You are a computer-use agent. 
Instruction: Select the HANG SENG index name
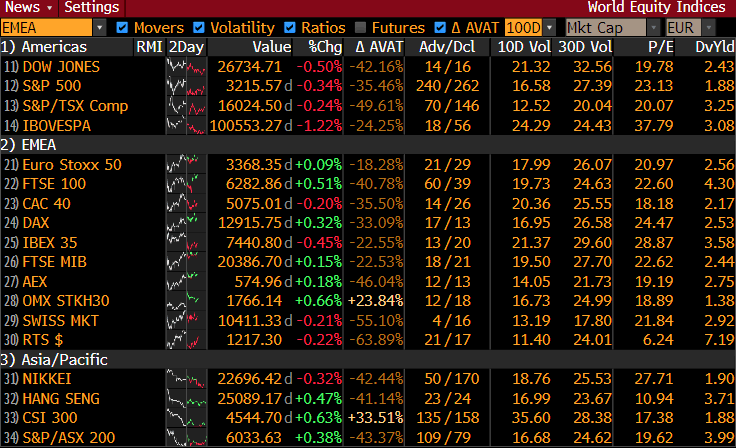(x=61, y=398)
